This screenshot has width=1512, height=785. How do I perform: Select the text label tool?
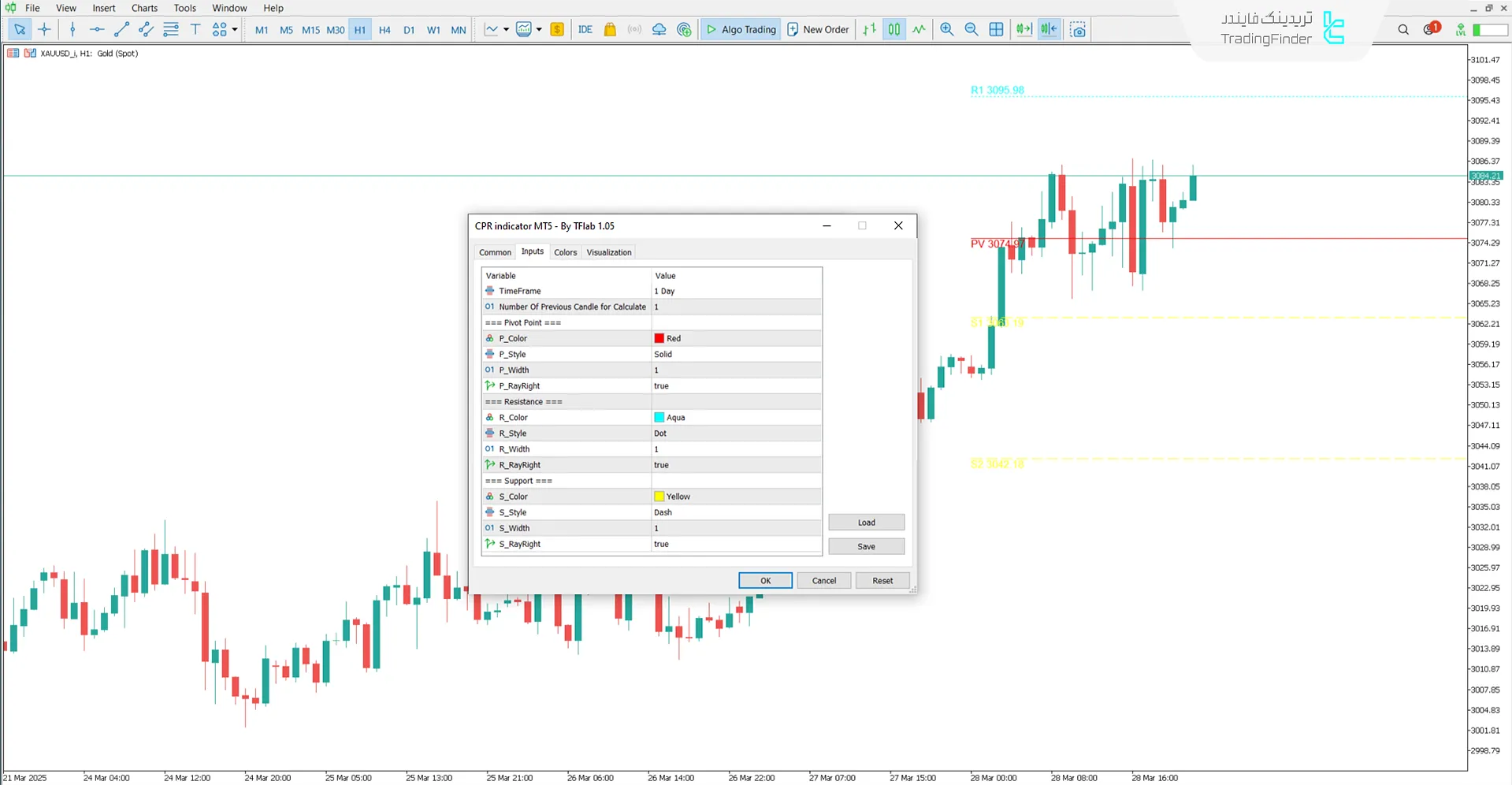click(195, 30)
